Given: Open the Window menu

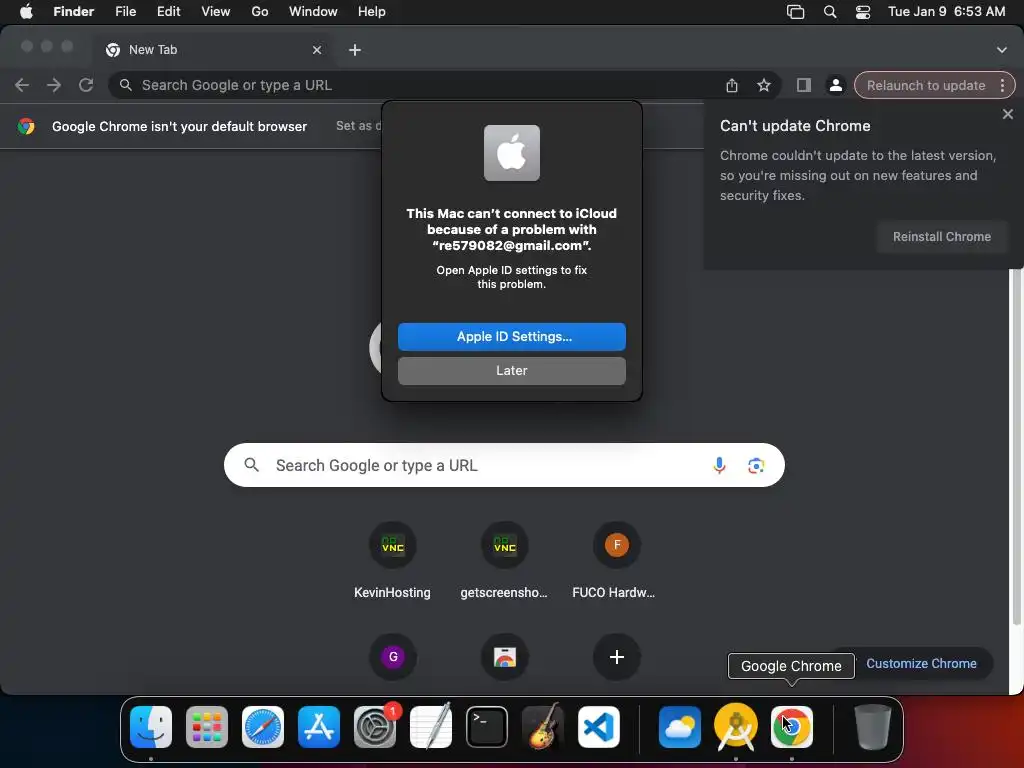Looking at the screenshot, I should point(313,12).
